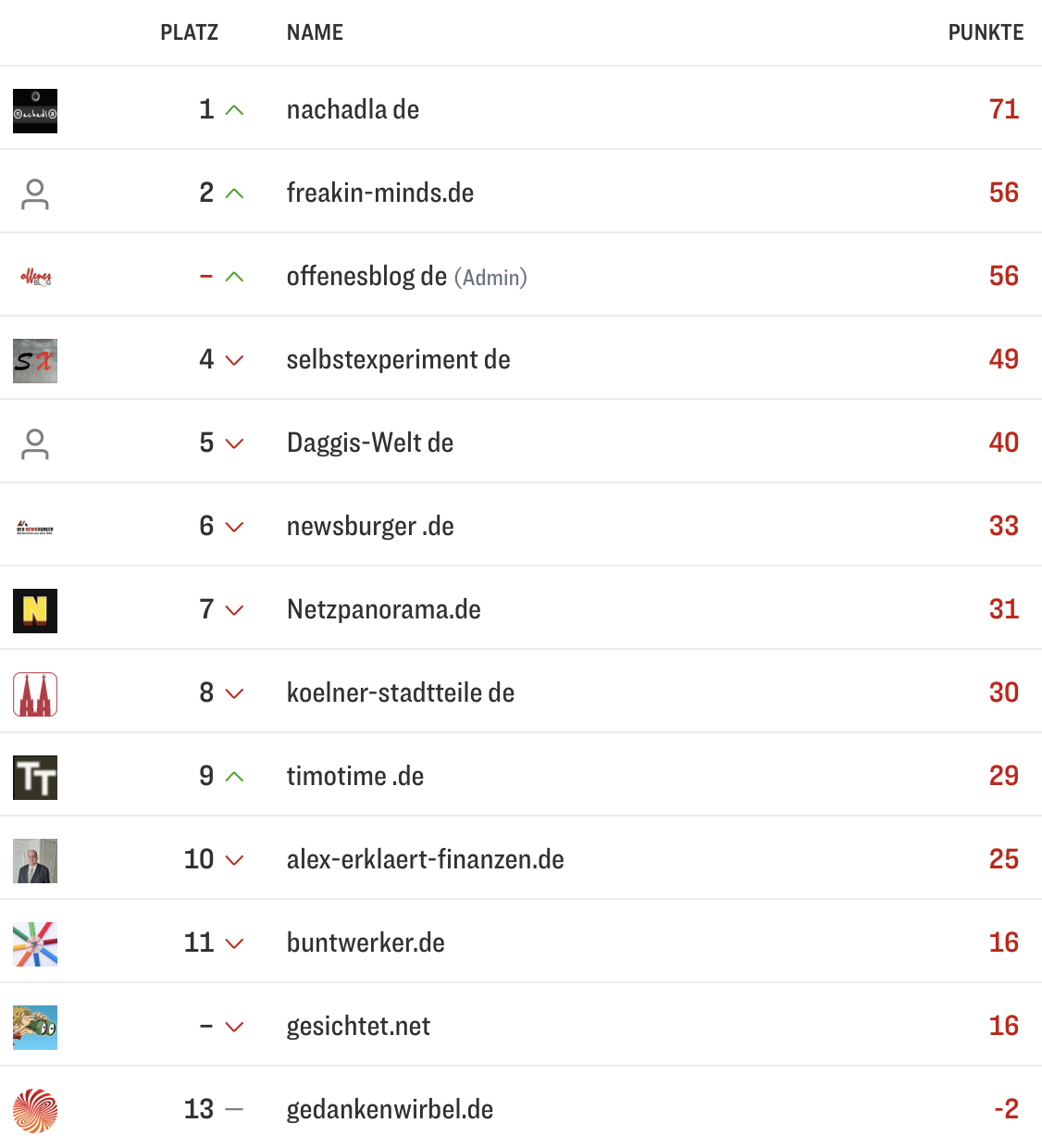
Task: Sort the list by PUNKTE column header
Action: [x=985, y=33]
